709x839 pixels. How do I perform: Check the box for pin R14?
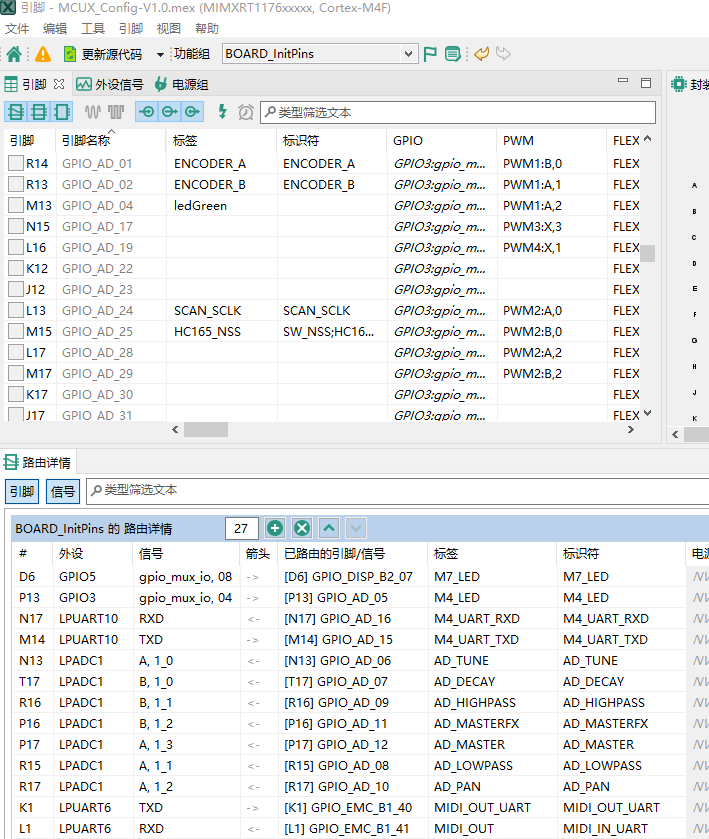click(16, 163)
